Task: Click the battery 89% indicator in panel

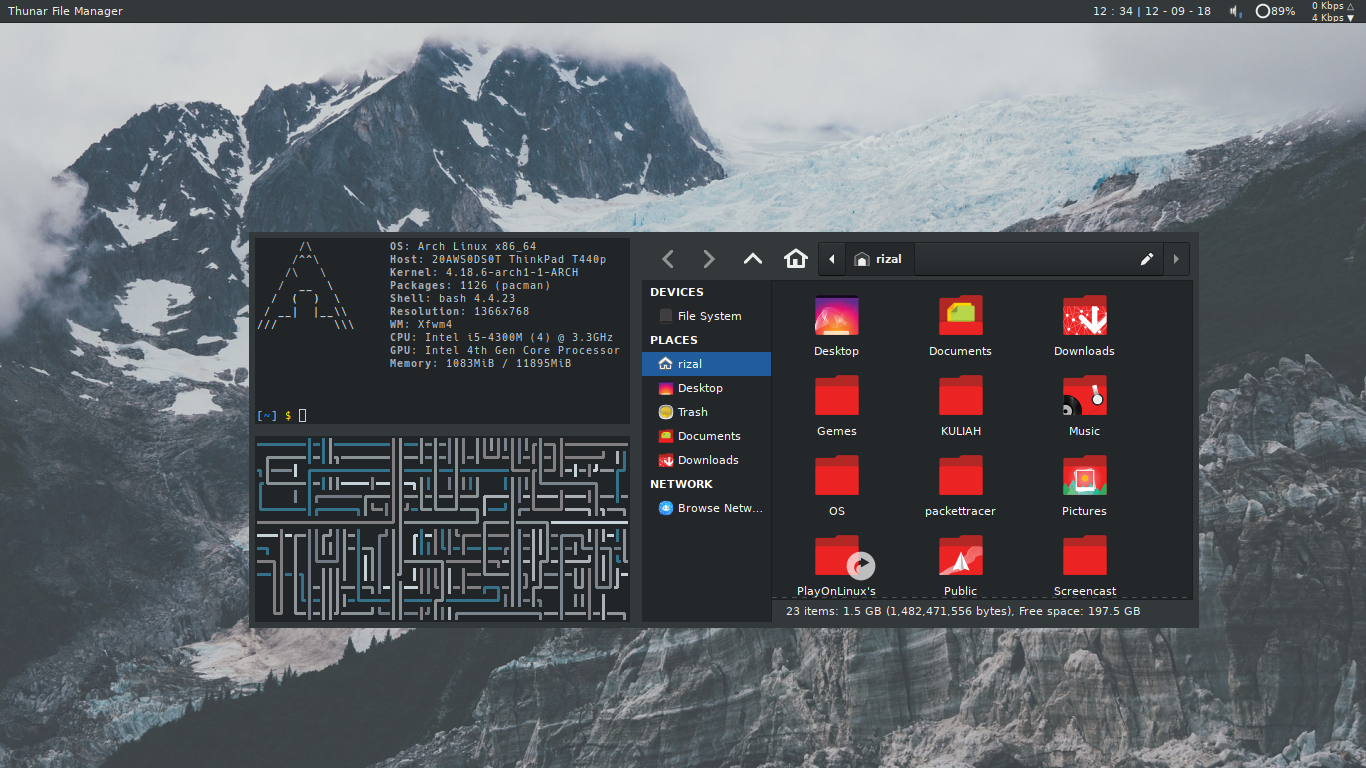Action: pos(1275,11)
